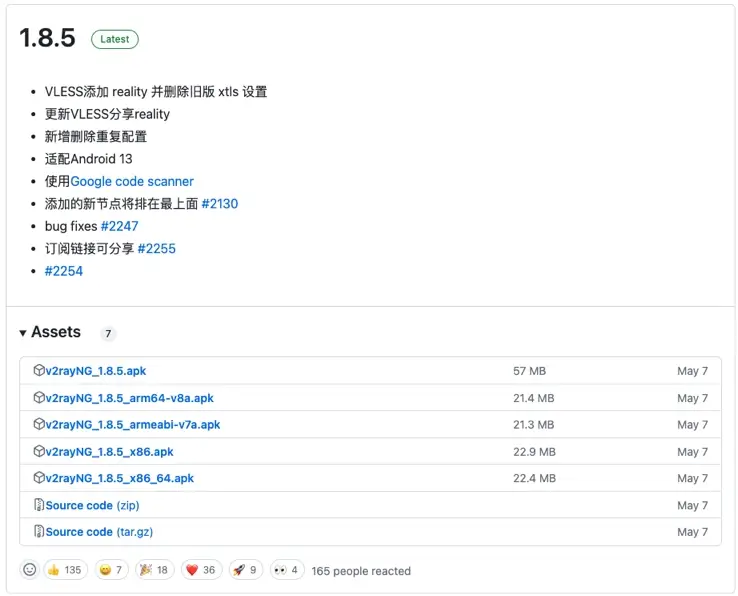738x596 pixels.
Task: Click the Assets heading text
Action: tap(56, 332)
